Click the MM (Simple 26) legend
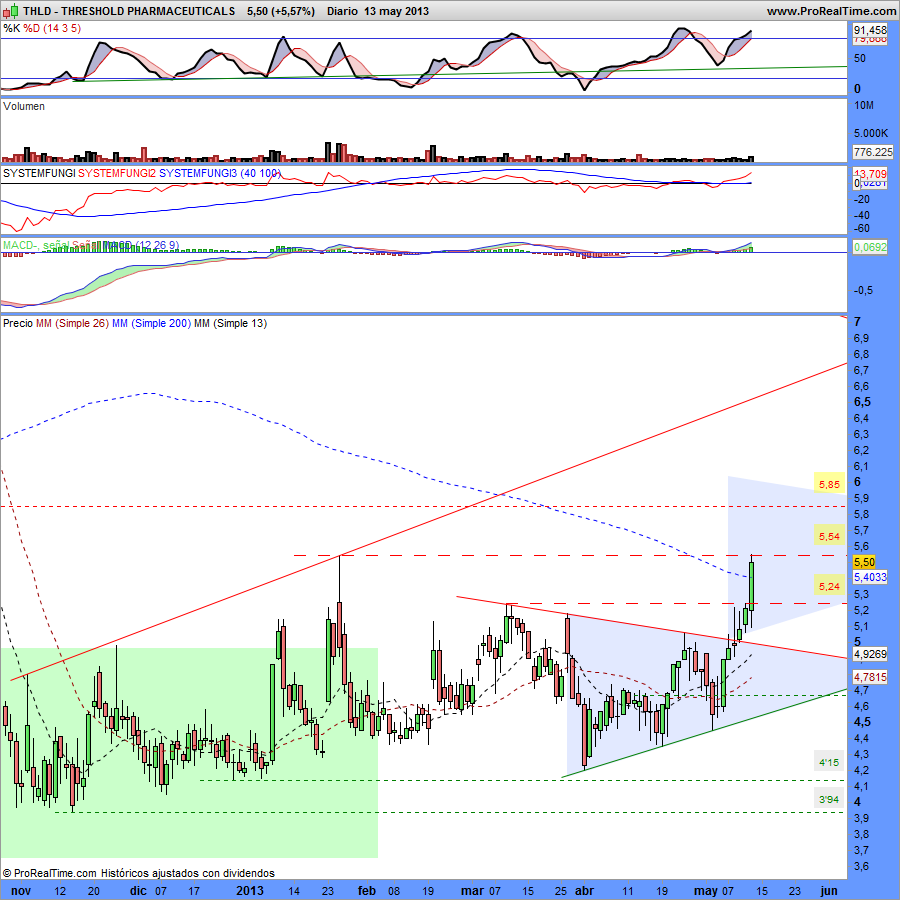Screen dimensions: 900x900 pyautogui.click(x=72, y=323)
